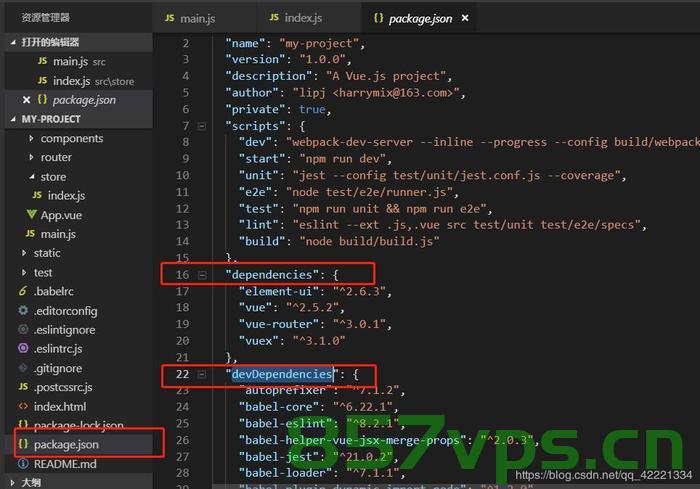Select the package.json editor tab
700x489 pixels.
pos(420,18)
